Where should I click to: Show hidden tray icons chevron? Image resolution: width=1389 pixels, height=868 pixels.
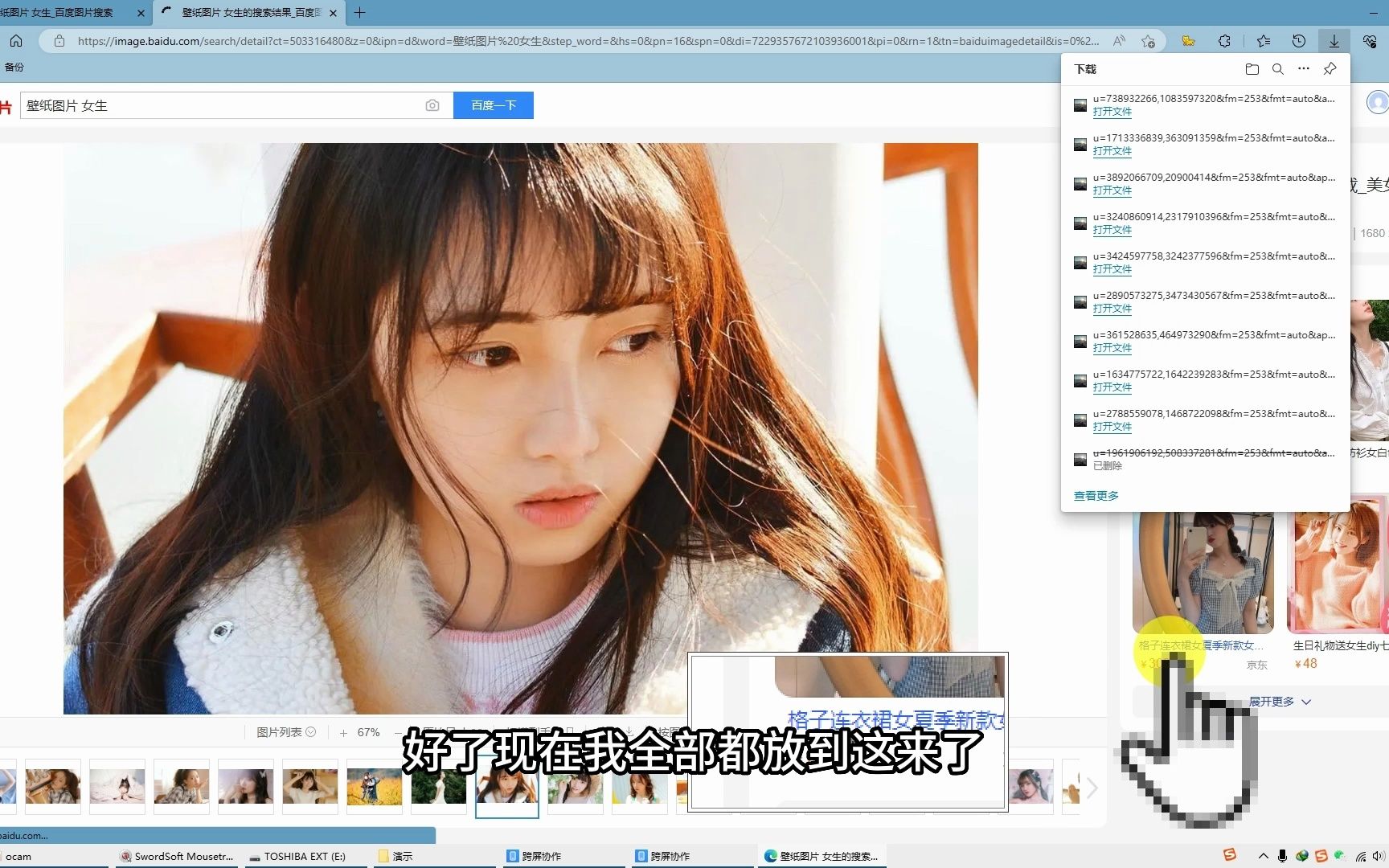point(1263,857)
